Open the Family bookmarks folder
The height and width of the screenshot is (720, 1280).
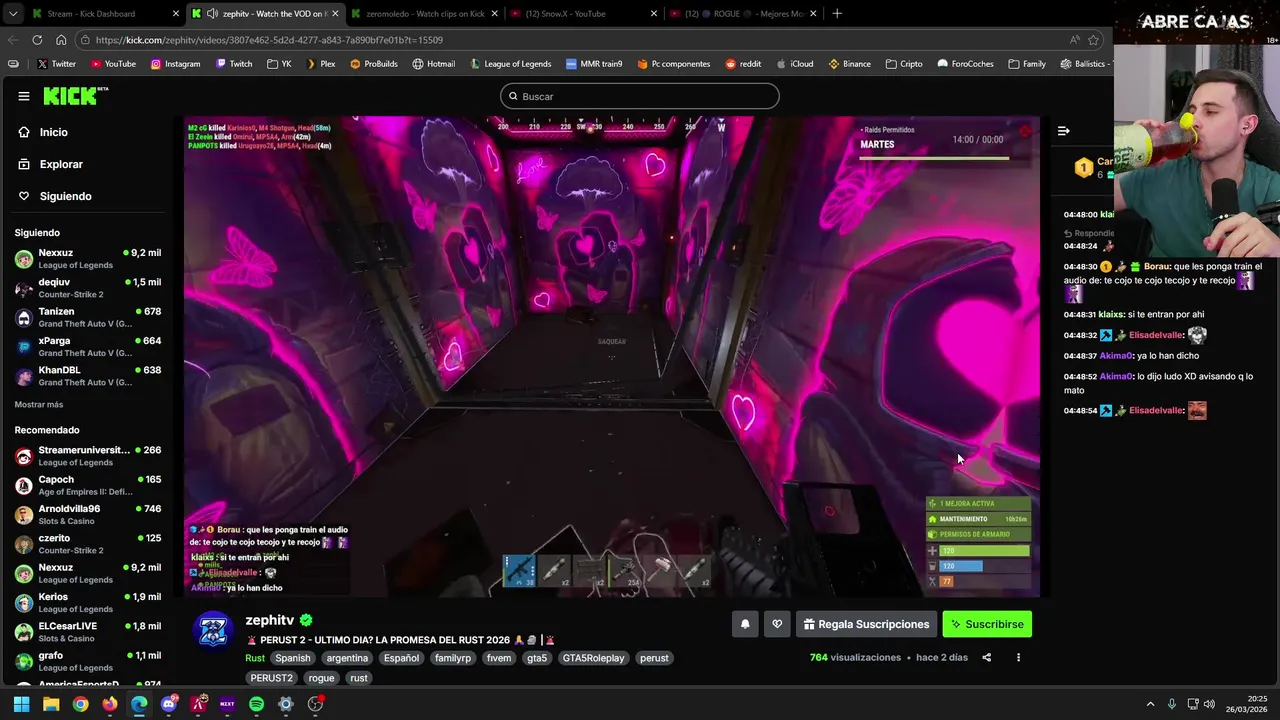click(x=1027, y=64)
